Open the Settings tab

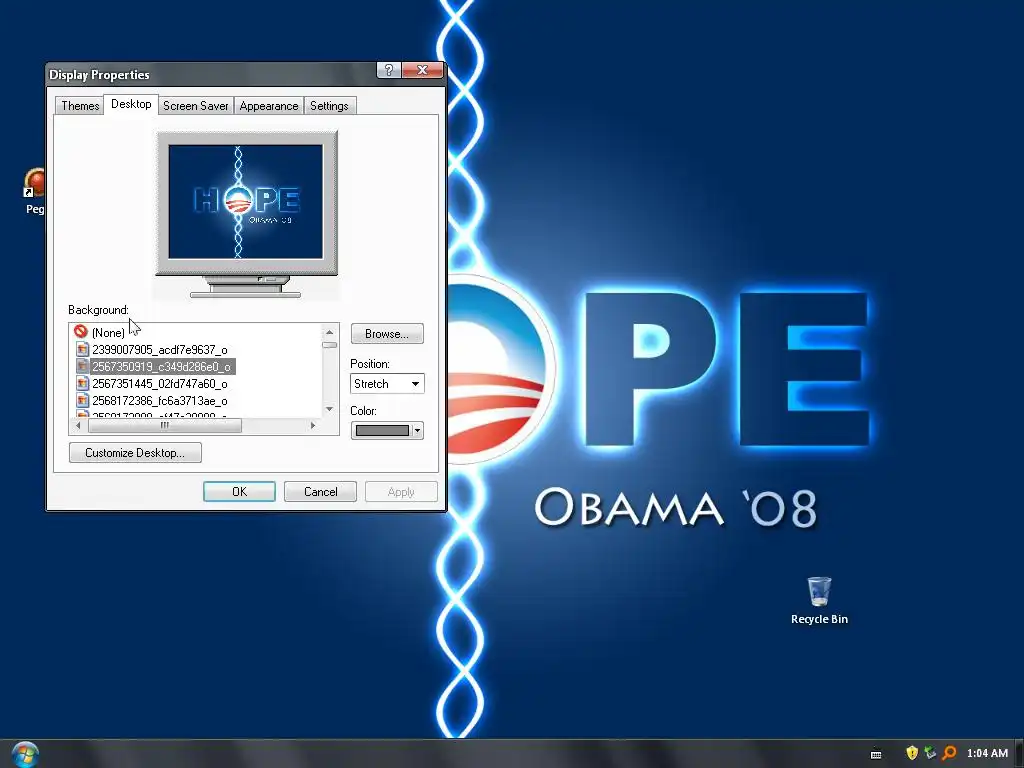coord(329,106)
